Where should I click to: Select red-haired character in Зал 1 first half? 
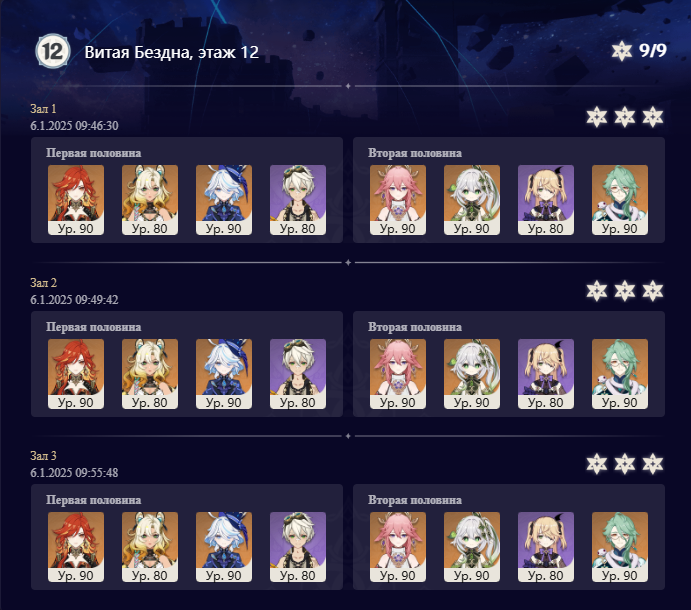pyautogui.click(x=76, y=200)
